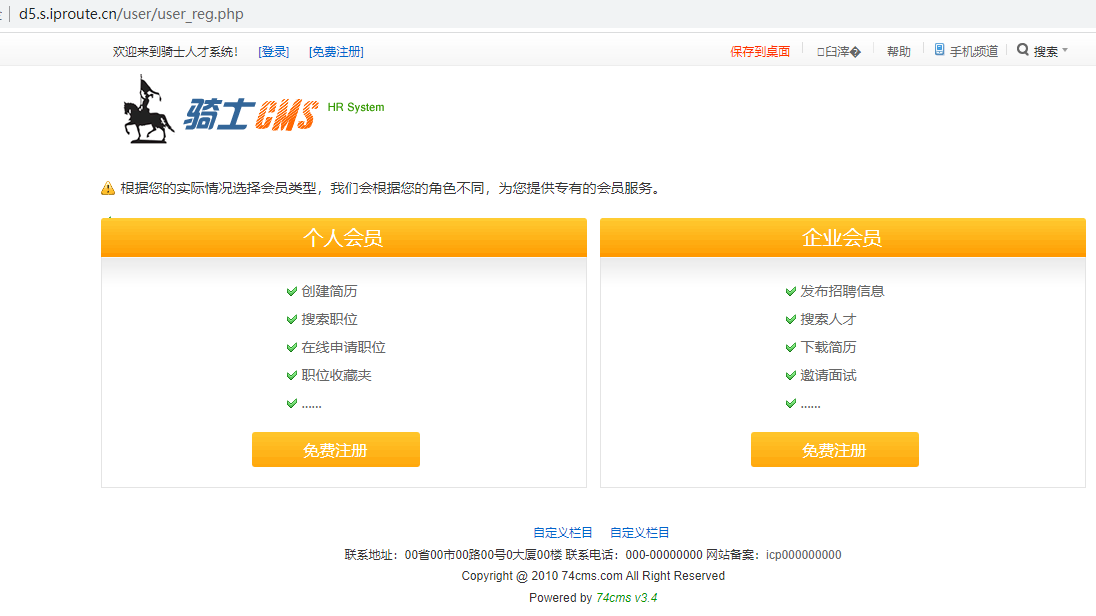Select the 企业会员 orange header
The image size is (1096, 616).
pyautogui.click(x=842, y=238)
